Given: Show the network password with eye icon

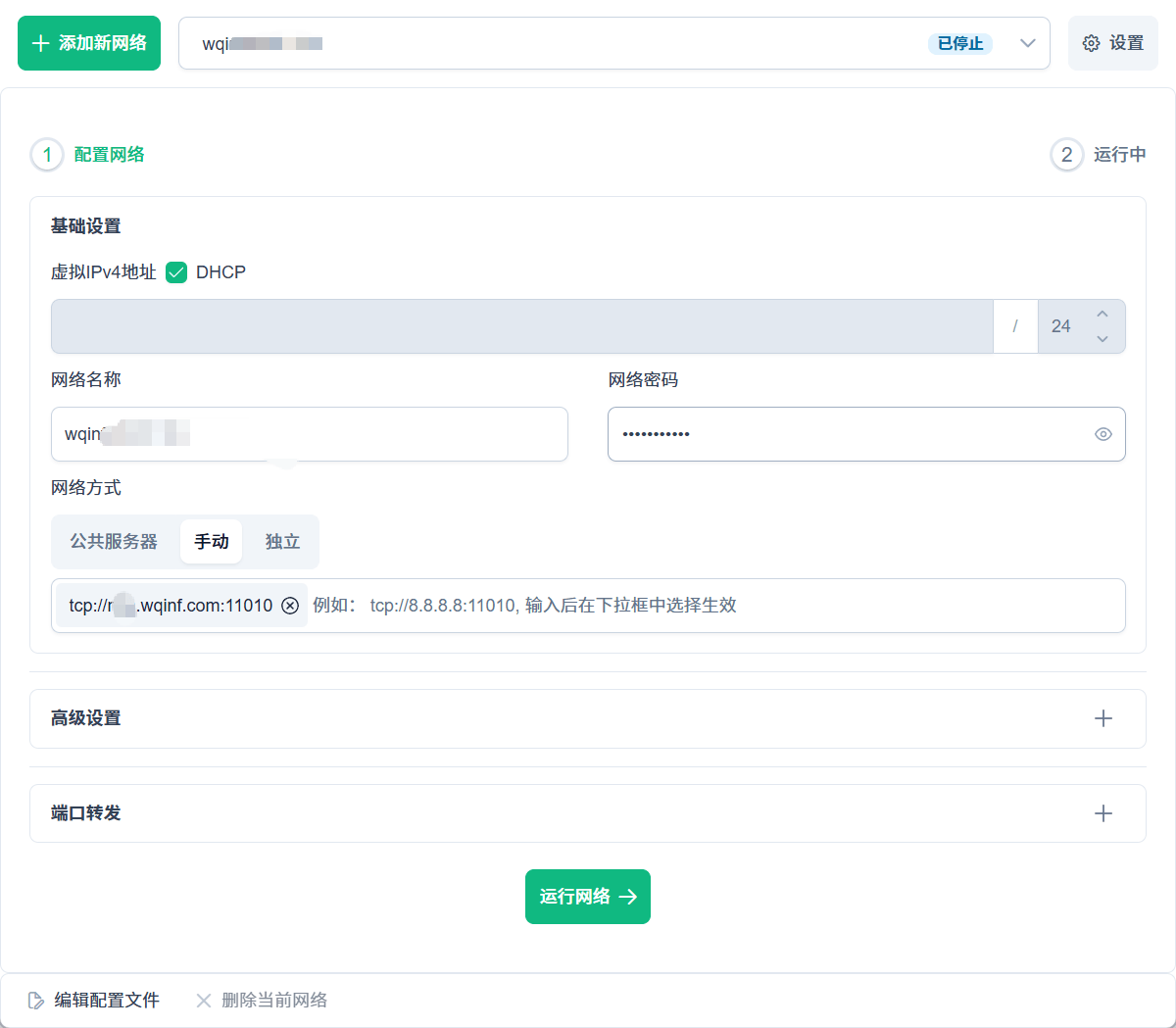Looking at the screenshot, I should click(1102, 434).
